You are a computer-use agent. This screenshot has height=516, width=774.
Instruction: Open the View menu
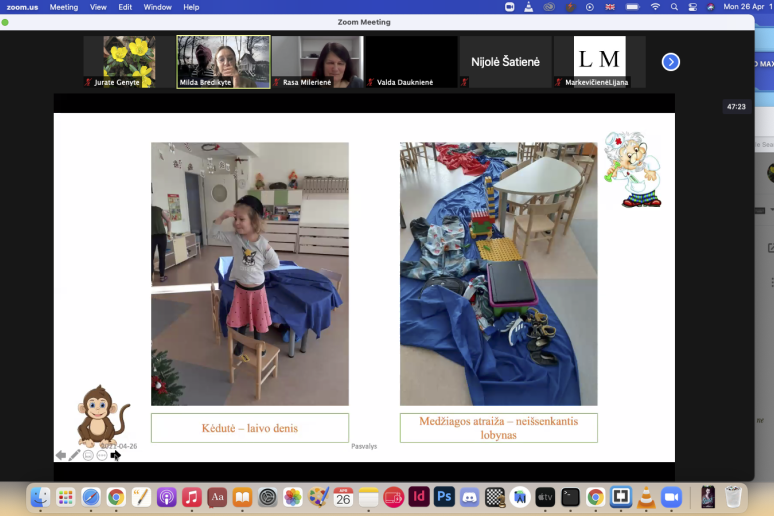pyautogui.click(x=98, y=7)
